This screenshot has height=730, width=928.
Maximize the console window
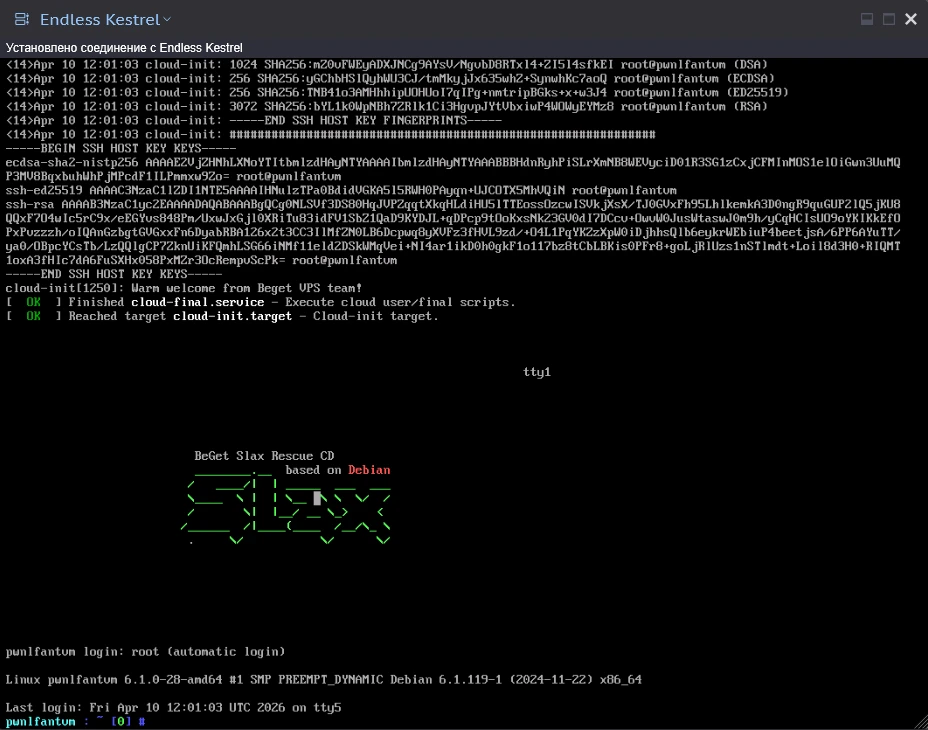889,20
